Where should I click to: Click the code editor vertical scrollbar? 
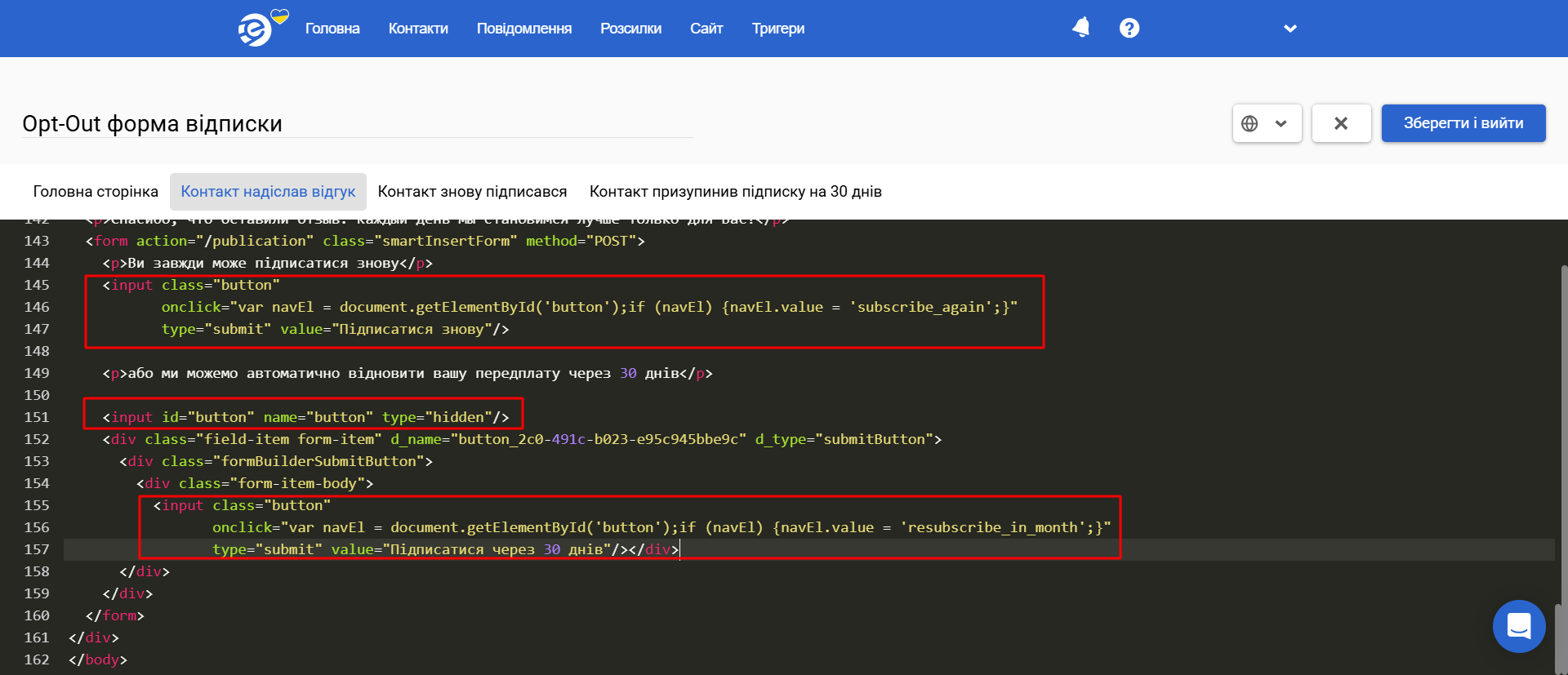(x=1563, y=435)
